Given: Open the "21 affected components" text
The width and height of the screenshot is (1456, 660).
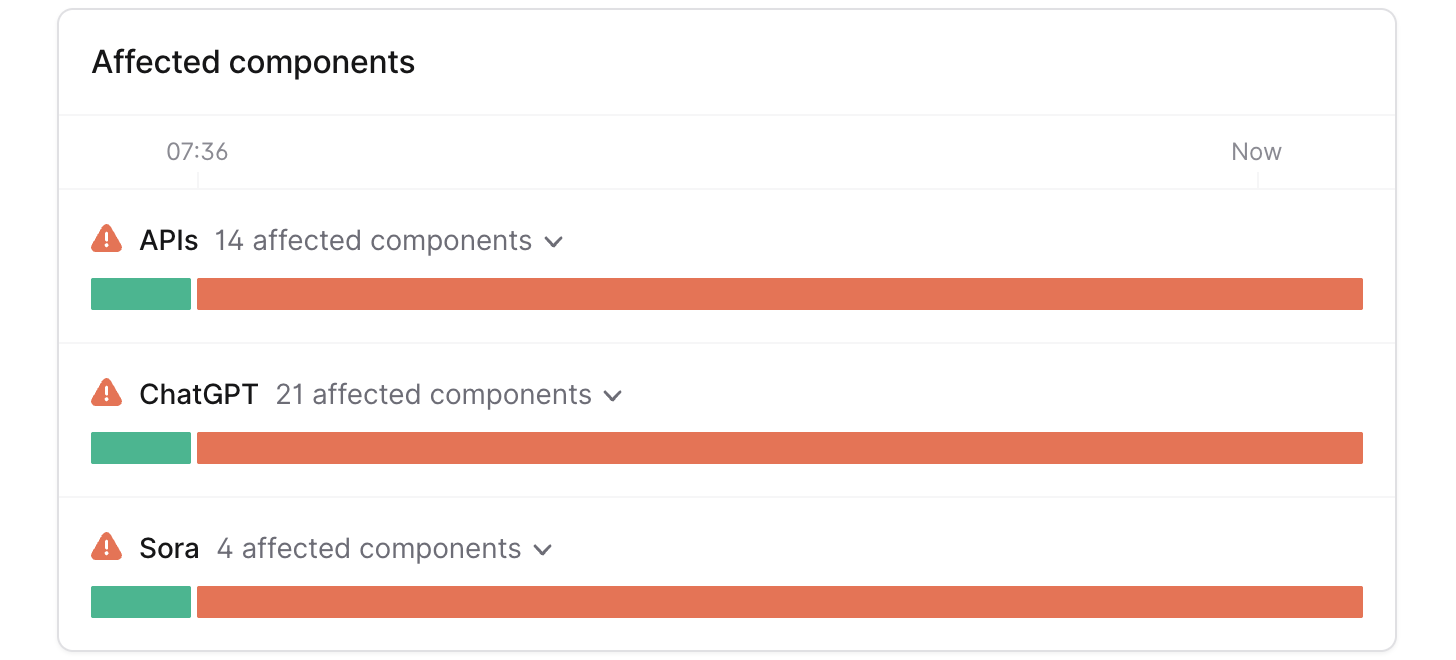Looking at the screenshot, I should 433,395.
